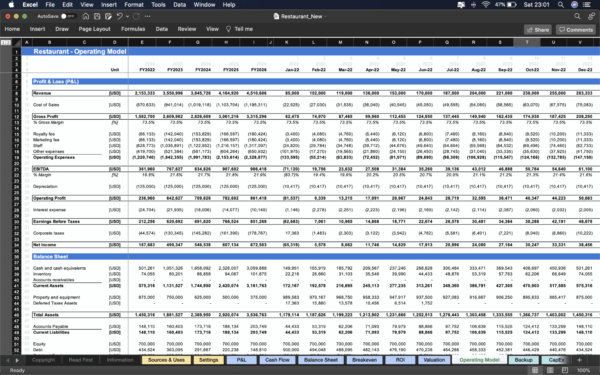Click the Share button

click(x=538, y=29)
